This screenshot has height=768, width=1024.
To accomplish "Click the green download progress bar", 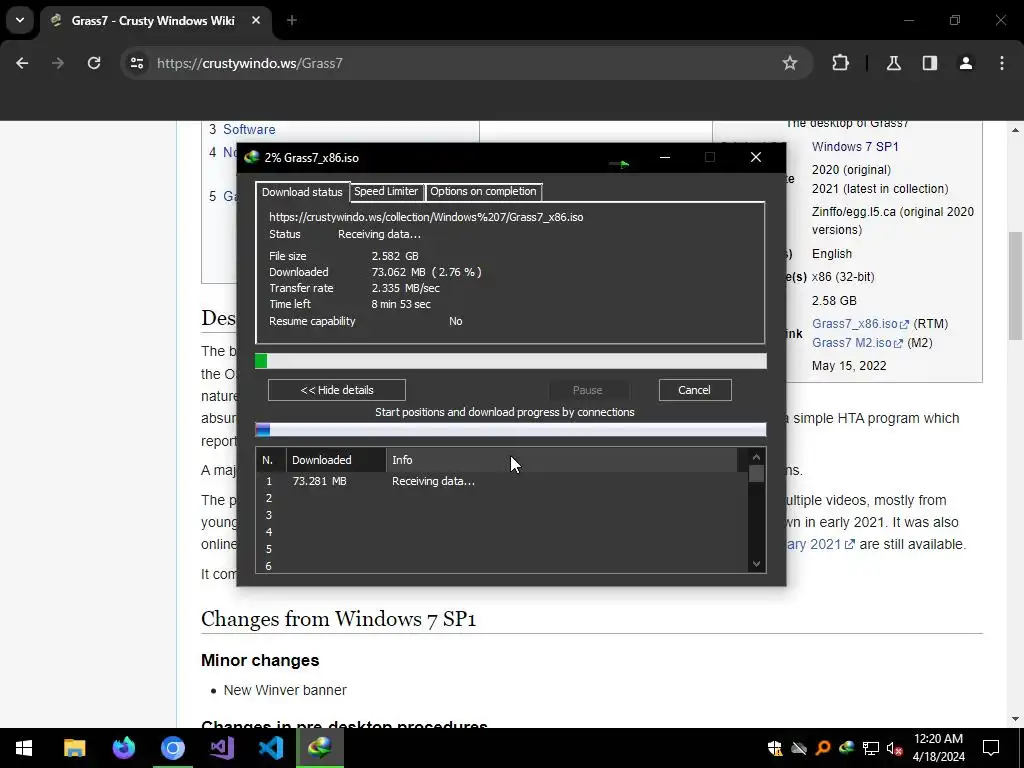I will point(511,361).
